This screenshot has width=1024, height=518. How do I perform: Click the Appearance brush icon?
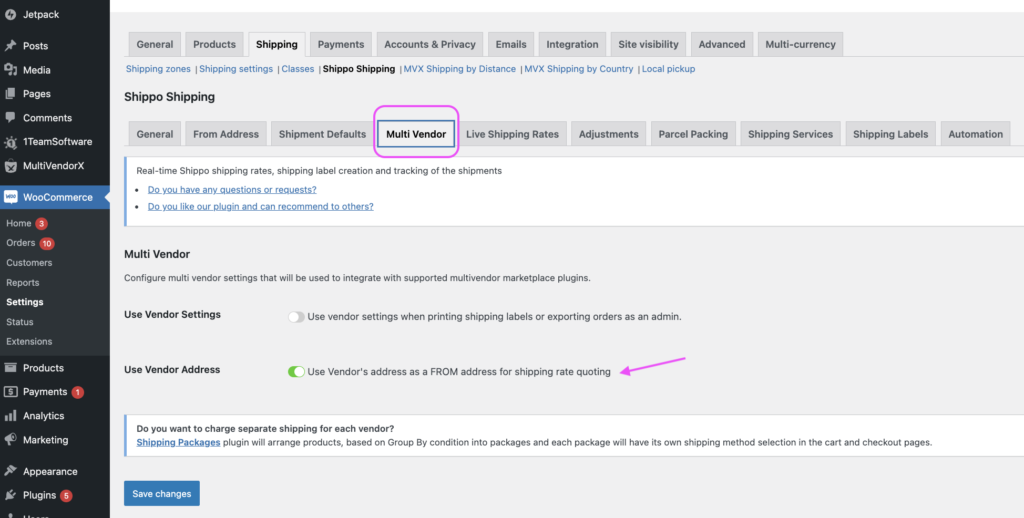(10, 471)
